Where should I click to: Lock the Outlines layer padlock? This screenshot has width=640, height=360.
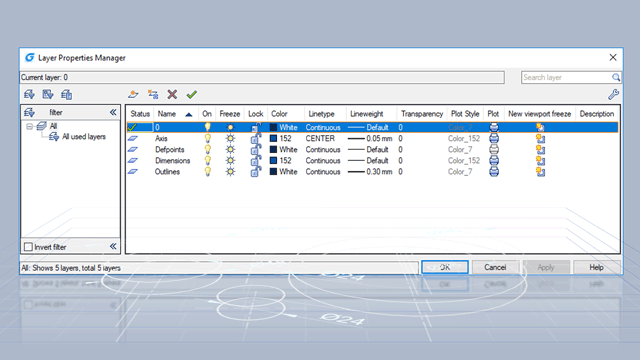[256, 171]
